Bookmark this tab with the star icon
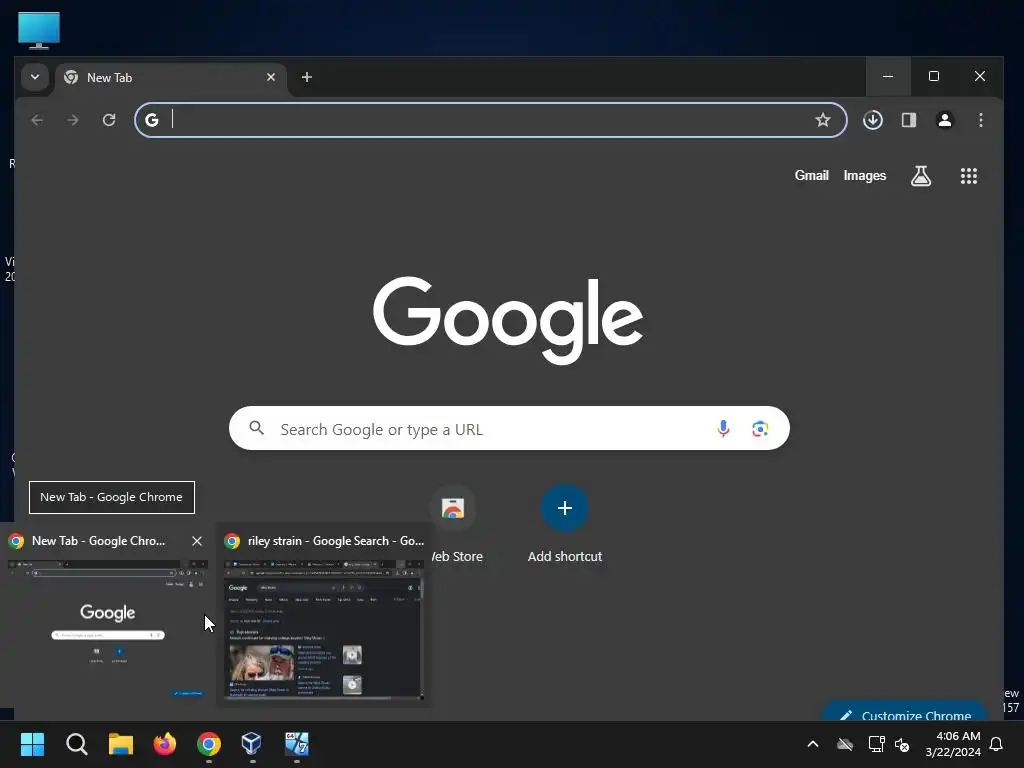The height and width of the screenshot is (768, 1024). tap(823, 120)
